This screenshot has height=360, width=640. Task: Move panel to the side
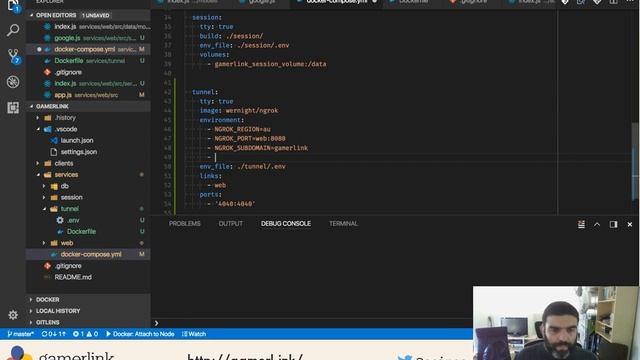(x=613, y=224)
